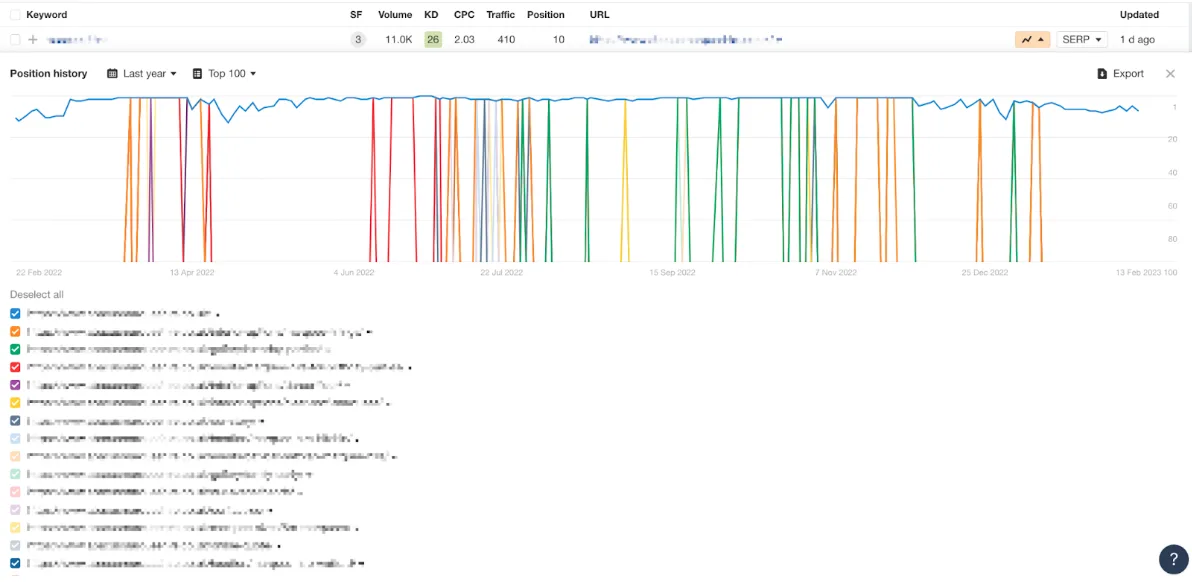Click the green KD value 26
Viewport: 1192px width, 582px height.
point(433,40)
